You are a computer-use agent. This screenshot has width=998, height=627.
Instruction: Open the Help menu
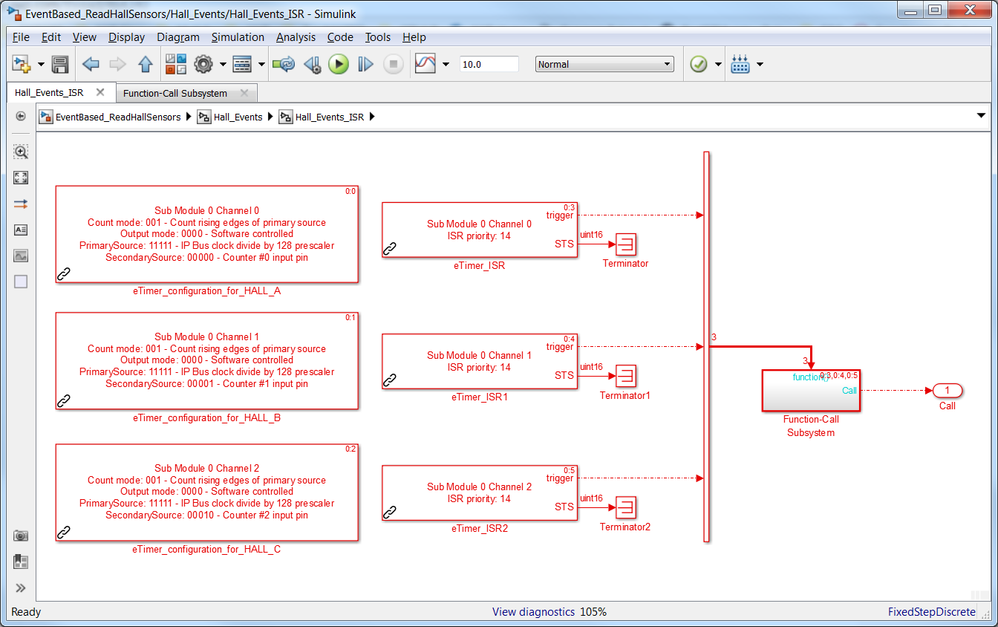[x=414, y=37]
